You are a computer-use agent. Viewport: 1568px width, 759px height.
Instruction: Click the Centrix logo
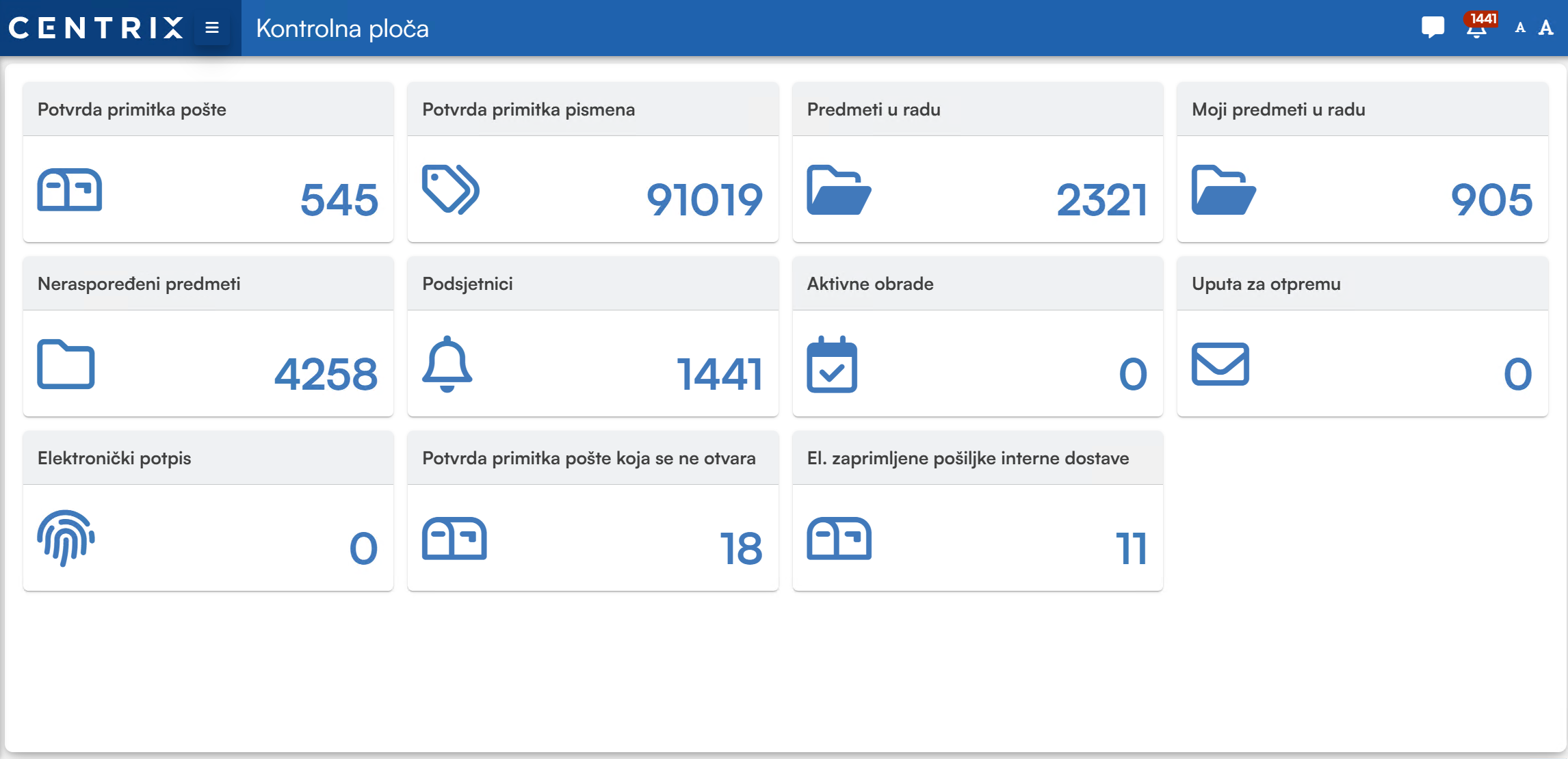(96, 28)
